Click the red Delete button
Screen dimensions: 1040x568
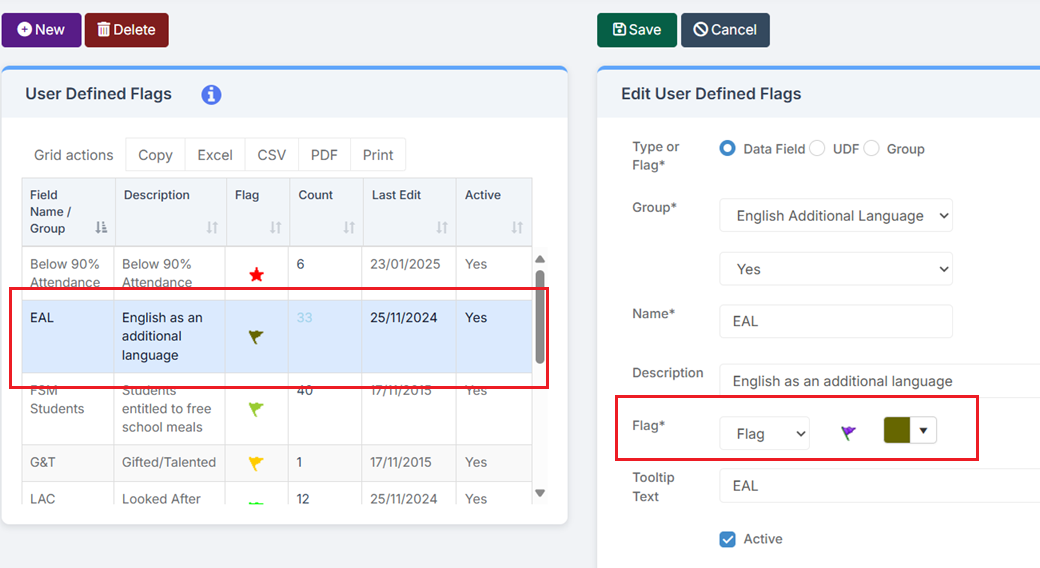pyautogui.click(x=126, y=30)
